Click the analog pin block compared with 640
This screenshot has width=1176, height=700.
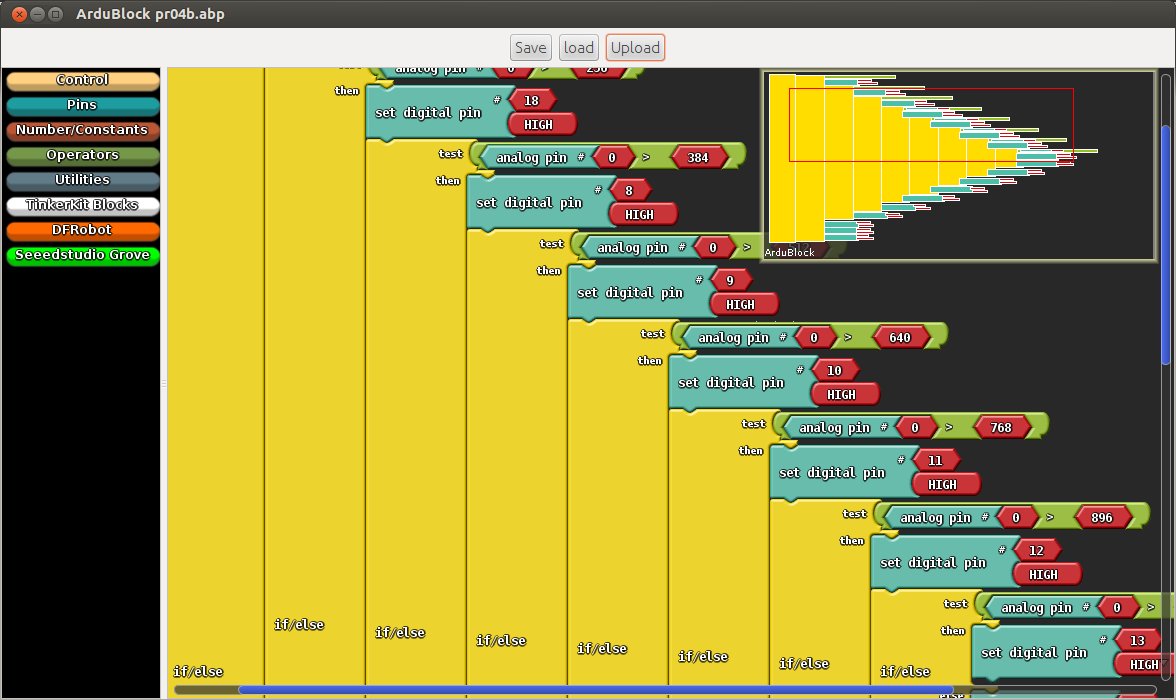pos(734,338)
